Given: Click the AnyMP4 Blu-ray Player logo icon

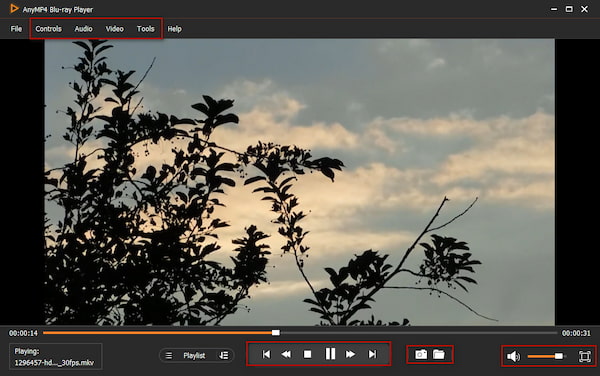Looking at the screenshot, I should 14,9.
